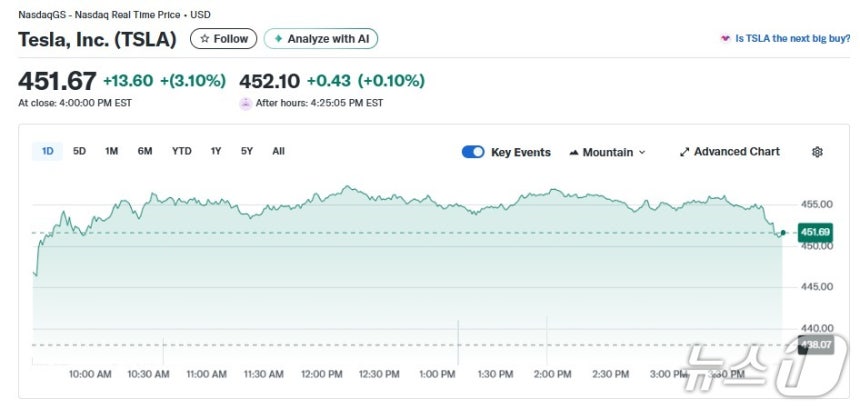Viewport: 860px width, 409px height.
Task: Click the 451.69 price label on axis
Action: 816,232
